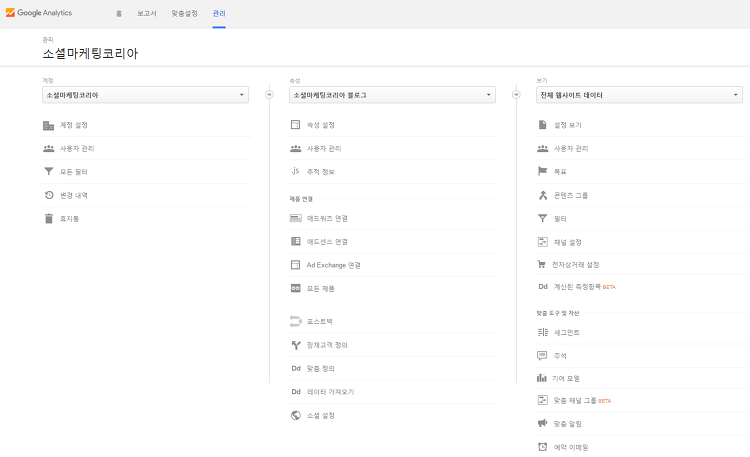Click the Google Analytics logo

[39, 13]
